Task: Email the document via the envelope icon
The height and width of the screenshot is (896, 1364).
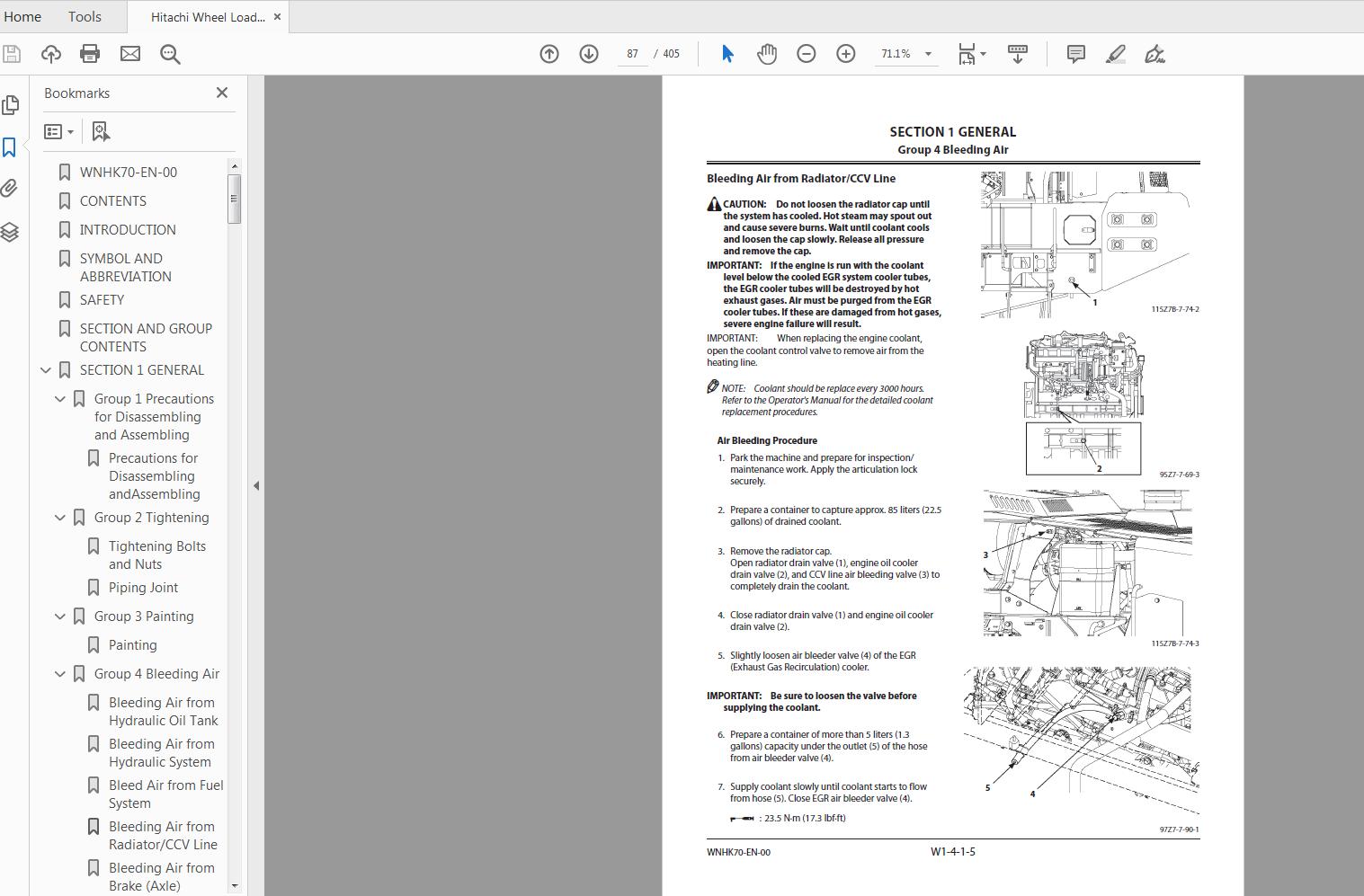Action: click(x=129, y=53)
